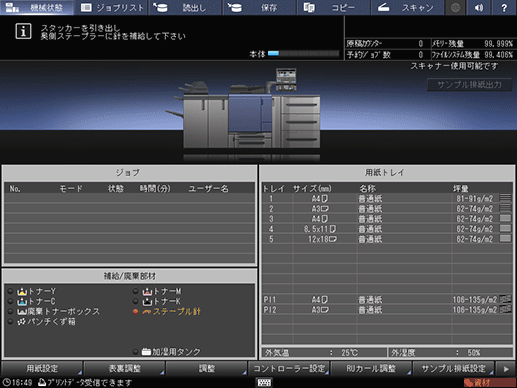Click the コントローラー設定 button
This screenshot has height=388, width=517.
point(289,368)
